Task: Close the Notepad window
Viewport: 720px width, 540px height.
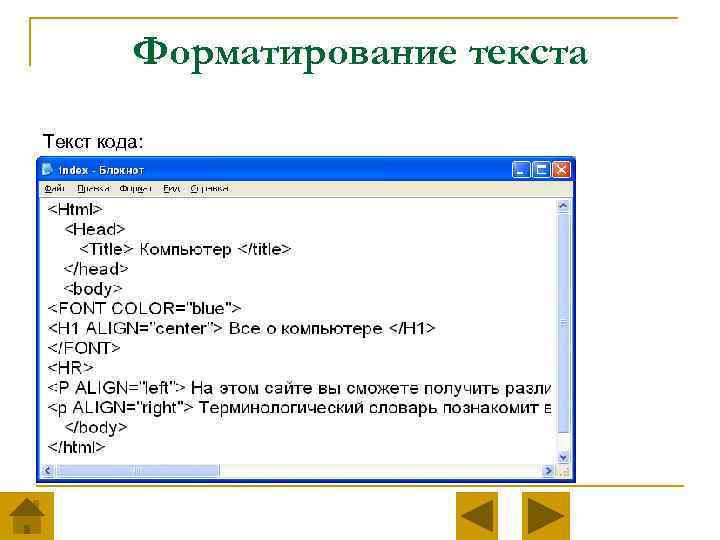Action: pos(561,170)
